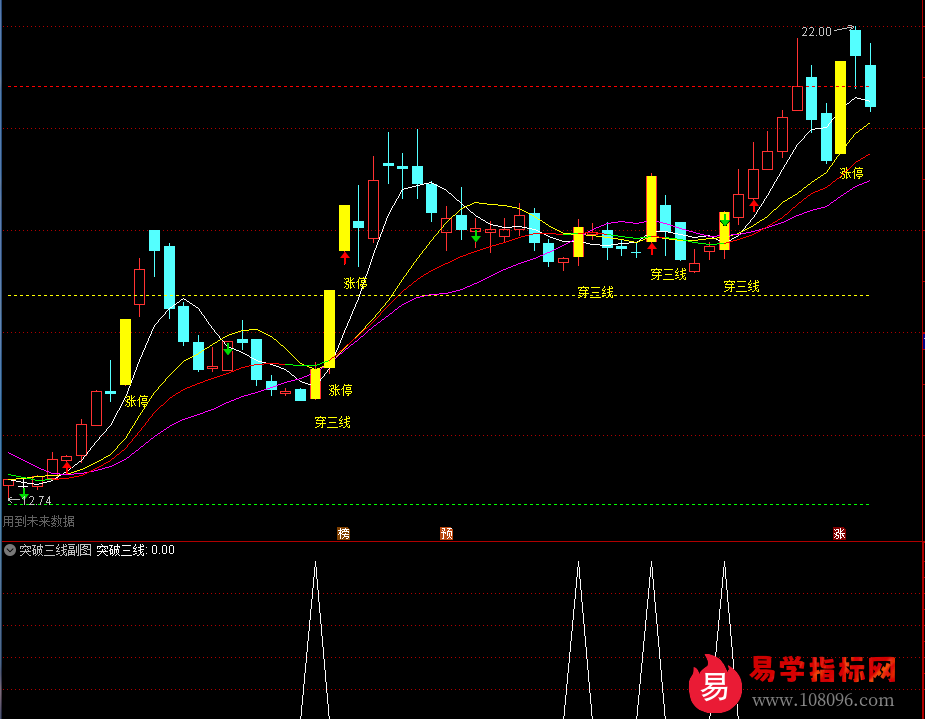The width and height of the screenshot is (925, 719).
Task: Click the 涨 info marker icon
Action: 839,534
